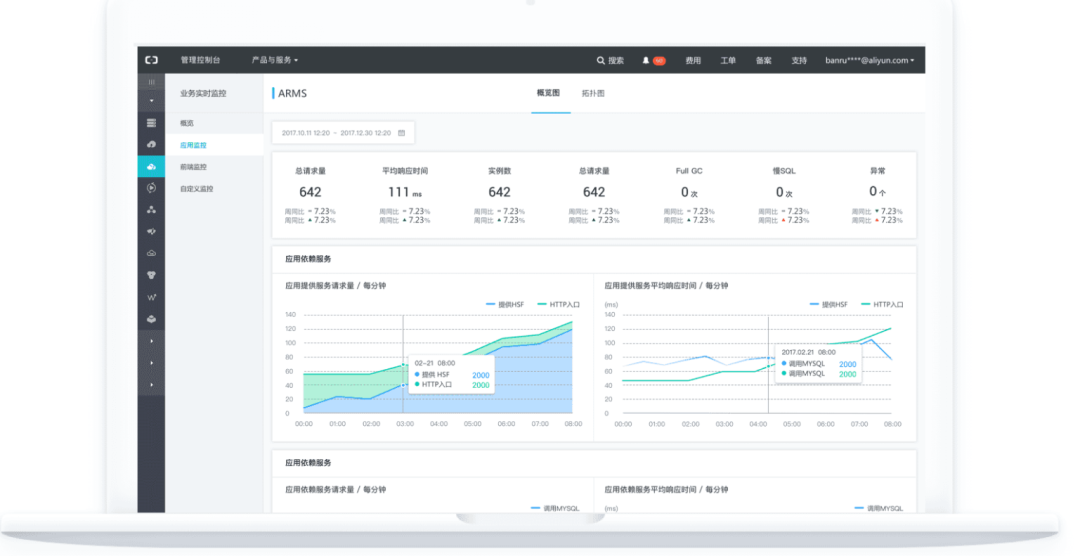
Task: Click the Aliyun bracket logo in the top bar
Action: (152, 61)
